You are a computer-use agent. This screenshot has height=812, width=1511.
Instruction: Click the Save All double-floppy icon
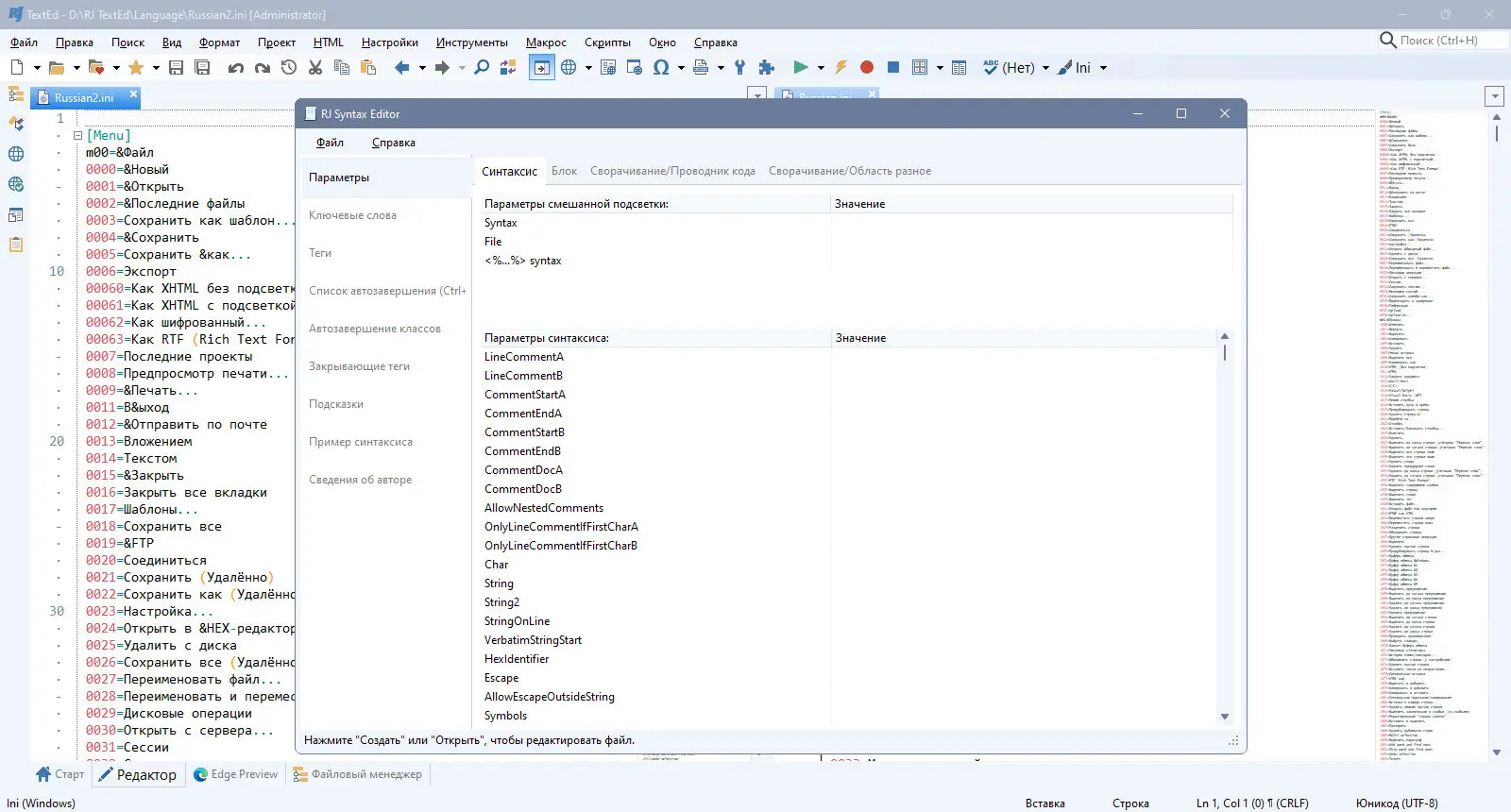[202, 67]
